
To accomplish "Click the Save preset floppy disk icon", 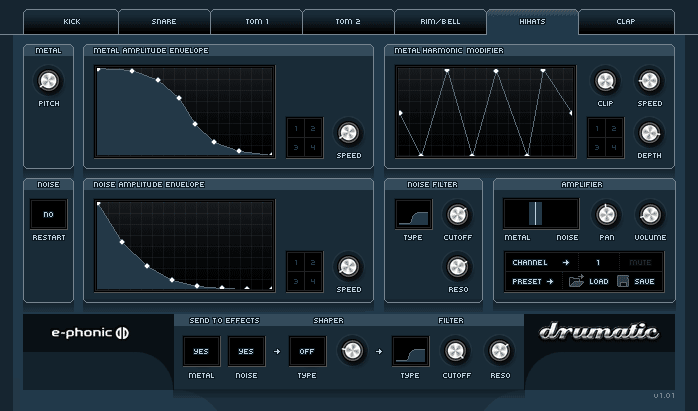I will tap(623, 281).
